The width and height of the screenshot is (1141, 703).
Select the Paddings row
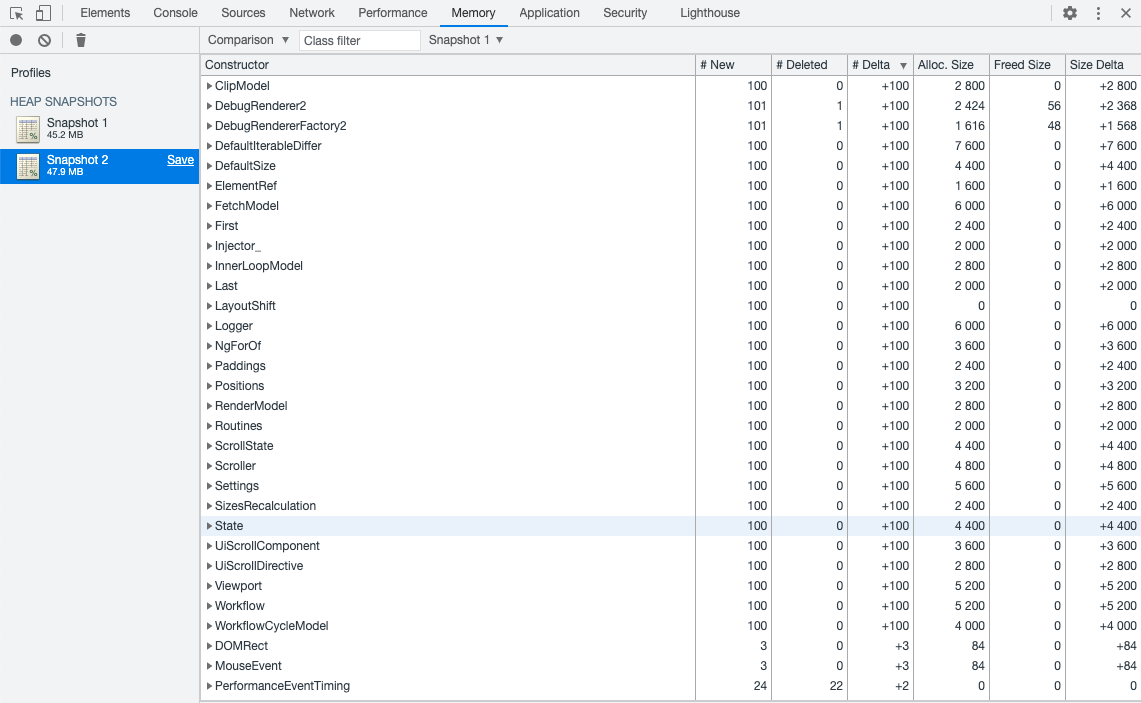tap(670, 366)
